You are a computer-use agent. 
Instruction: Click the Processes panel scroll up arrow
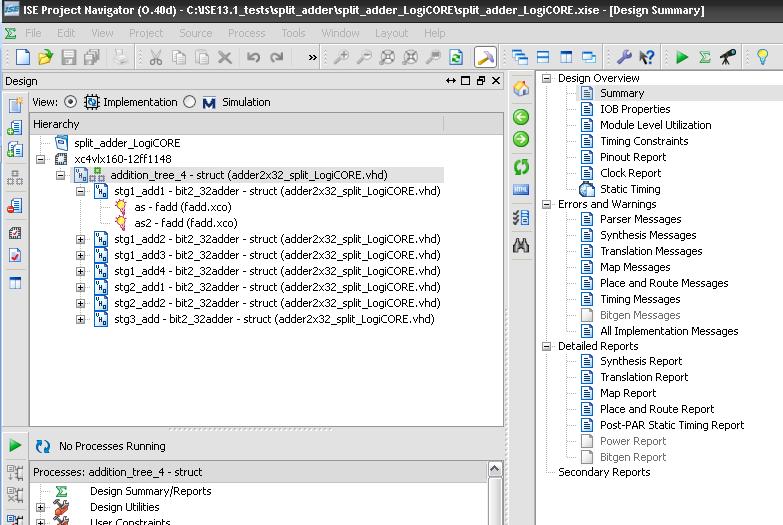pos(494,469)
